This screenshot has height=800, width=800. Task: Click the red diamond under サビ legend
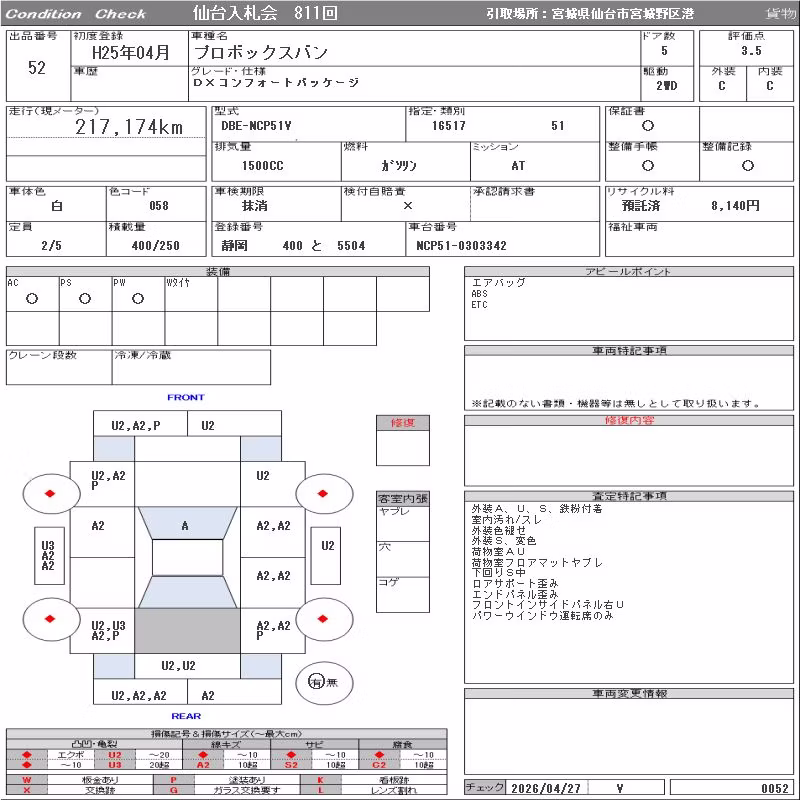[x=291, y=755]
